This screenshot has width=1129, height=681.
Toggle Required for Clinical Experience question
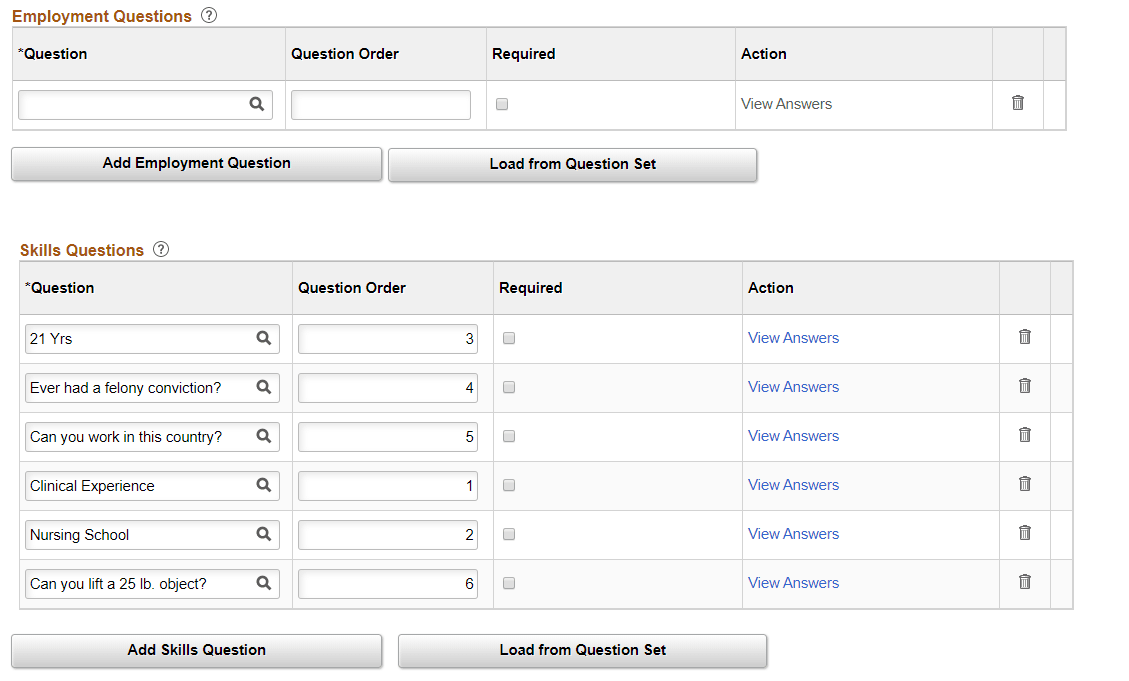(509, 485)
